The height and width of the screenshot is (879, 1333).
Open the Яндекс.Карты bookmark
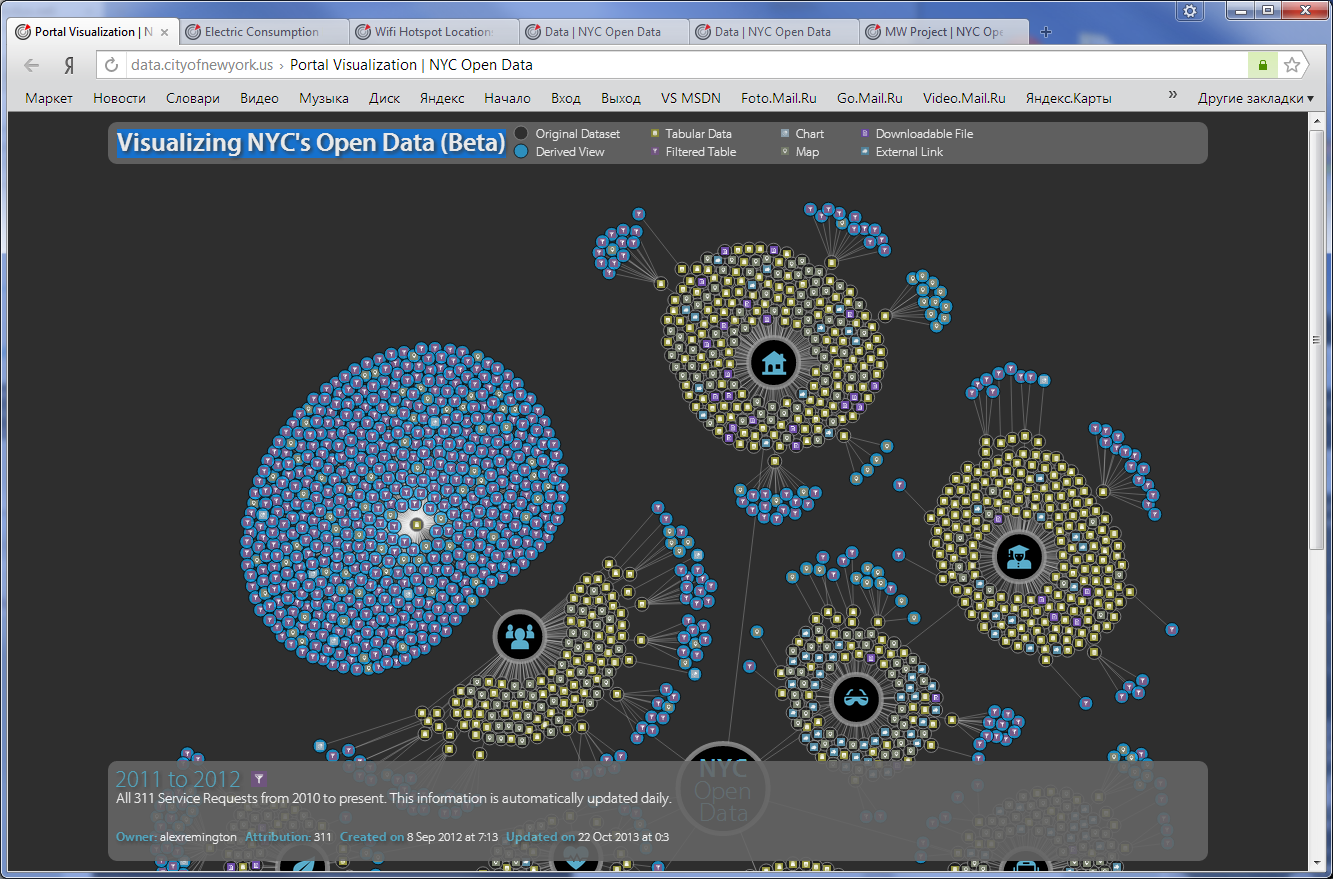pyautogui.click(x=1068, y=98)
